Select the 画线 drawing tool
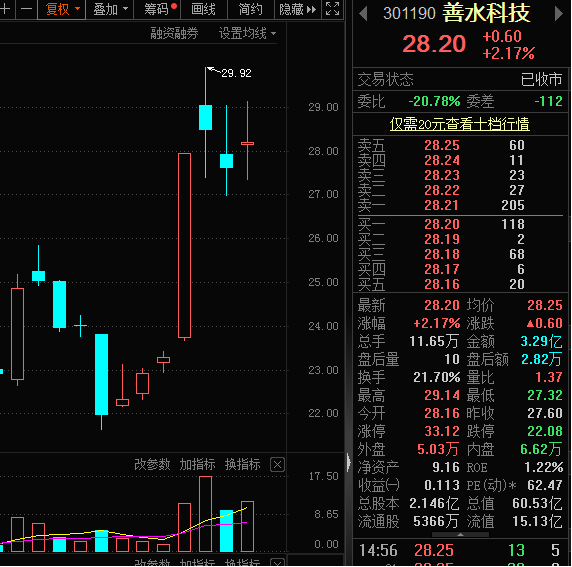 click(x=203, y=9)
